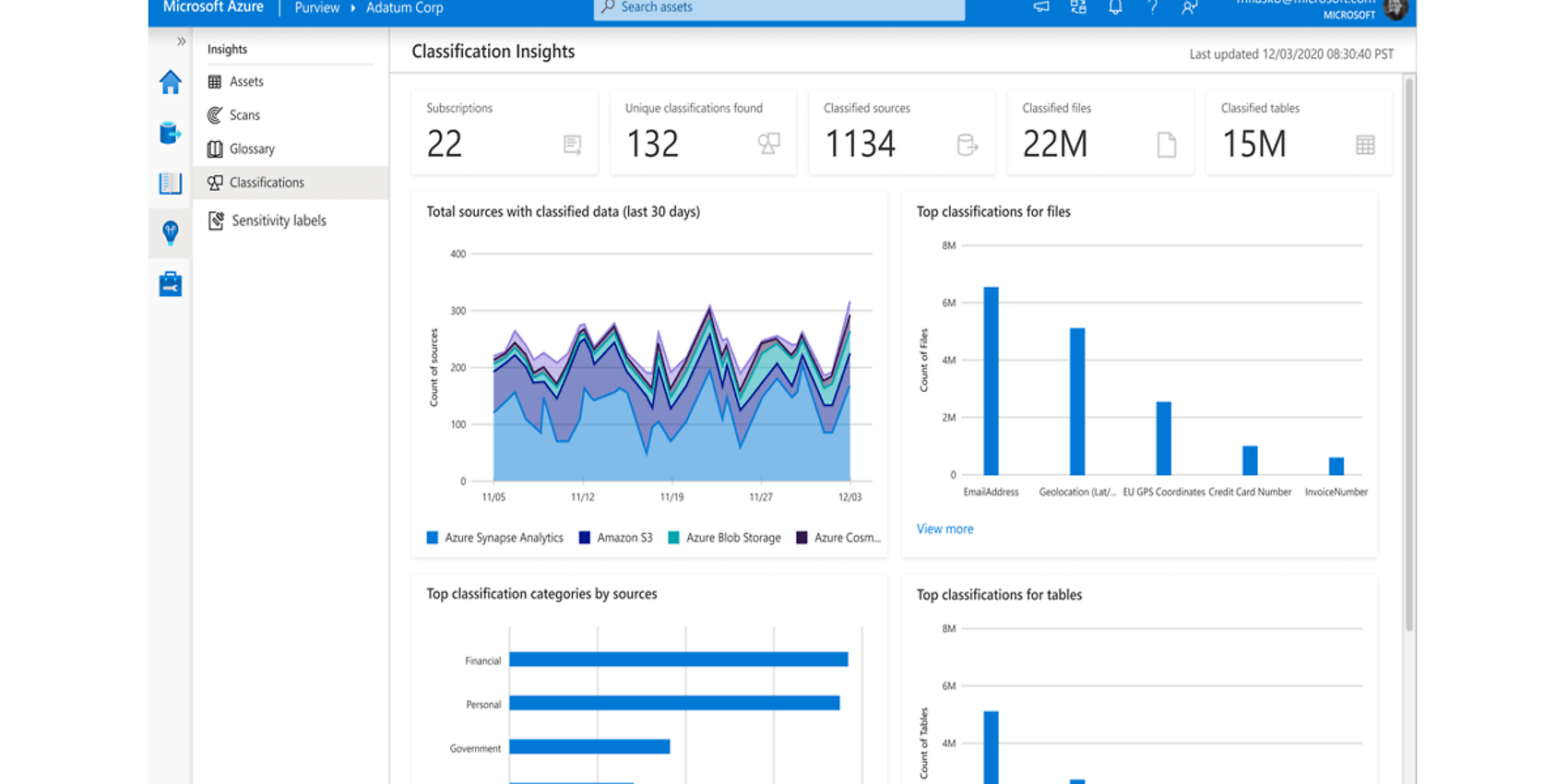
Task: Click the Top classification categories by sources heading
Action: point(541,594)
